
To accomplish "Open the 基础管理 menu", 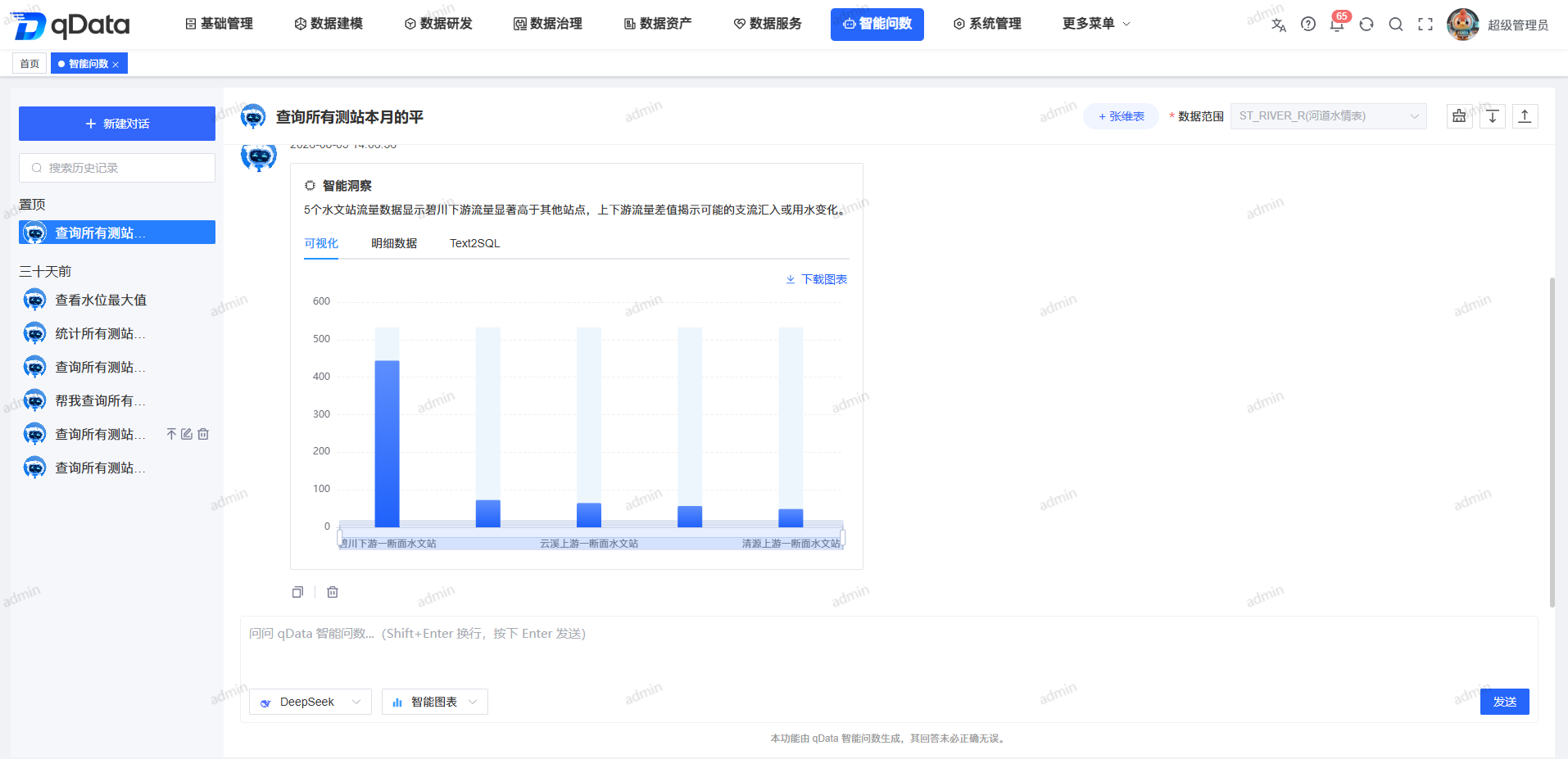I will (219, 24).
